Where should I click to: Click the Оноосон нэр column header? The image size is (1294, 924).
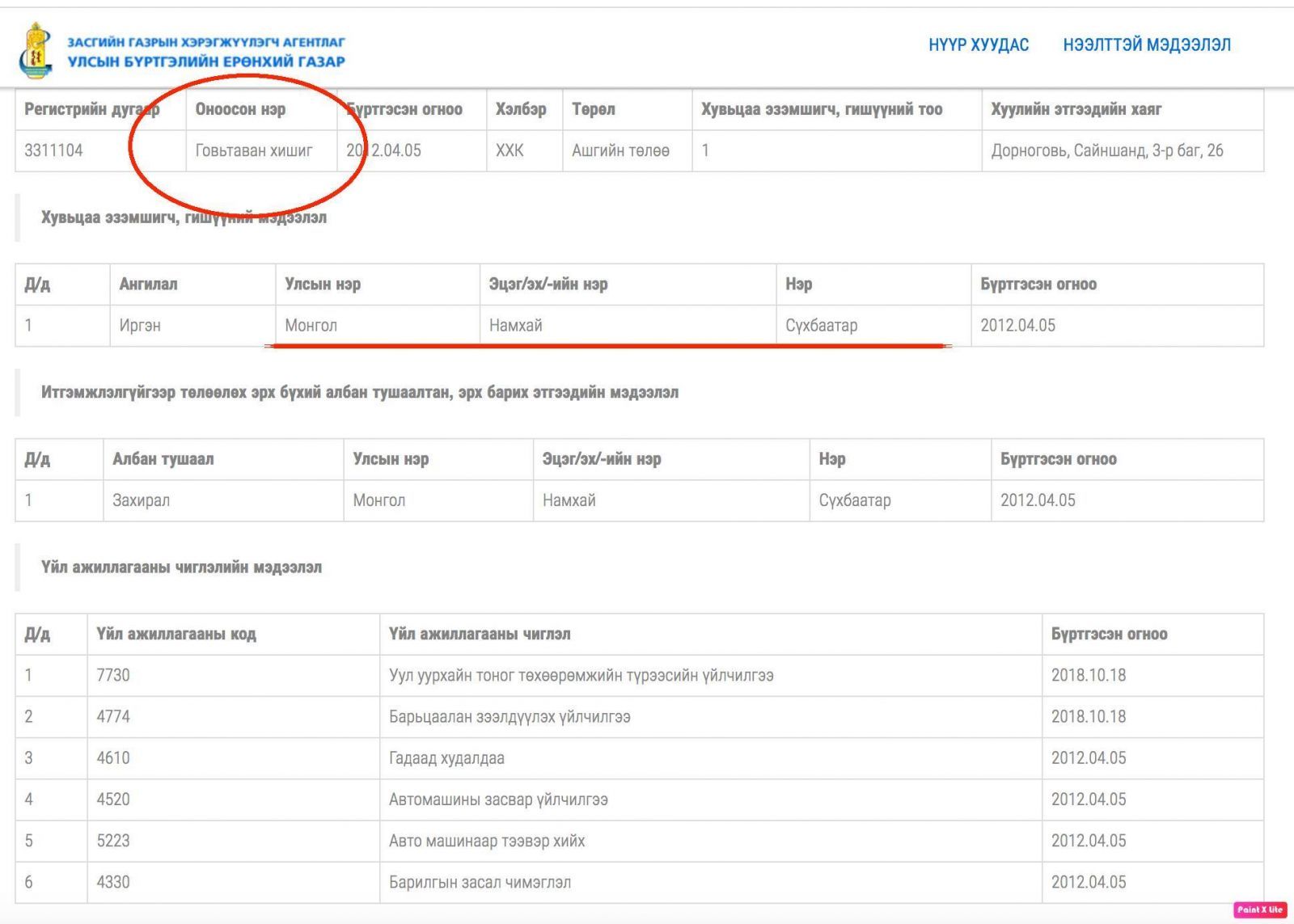[240, 109]
